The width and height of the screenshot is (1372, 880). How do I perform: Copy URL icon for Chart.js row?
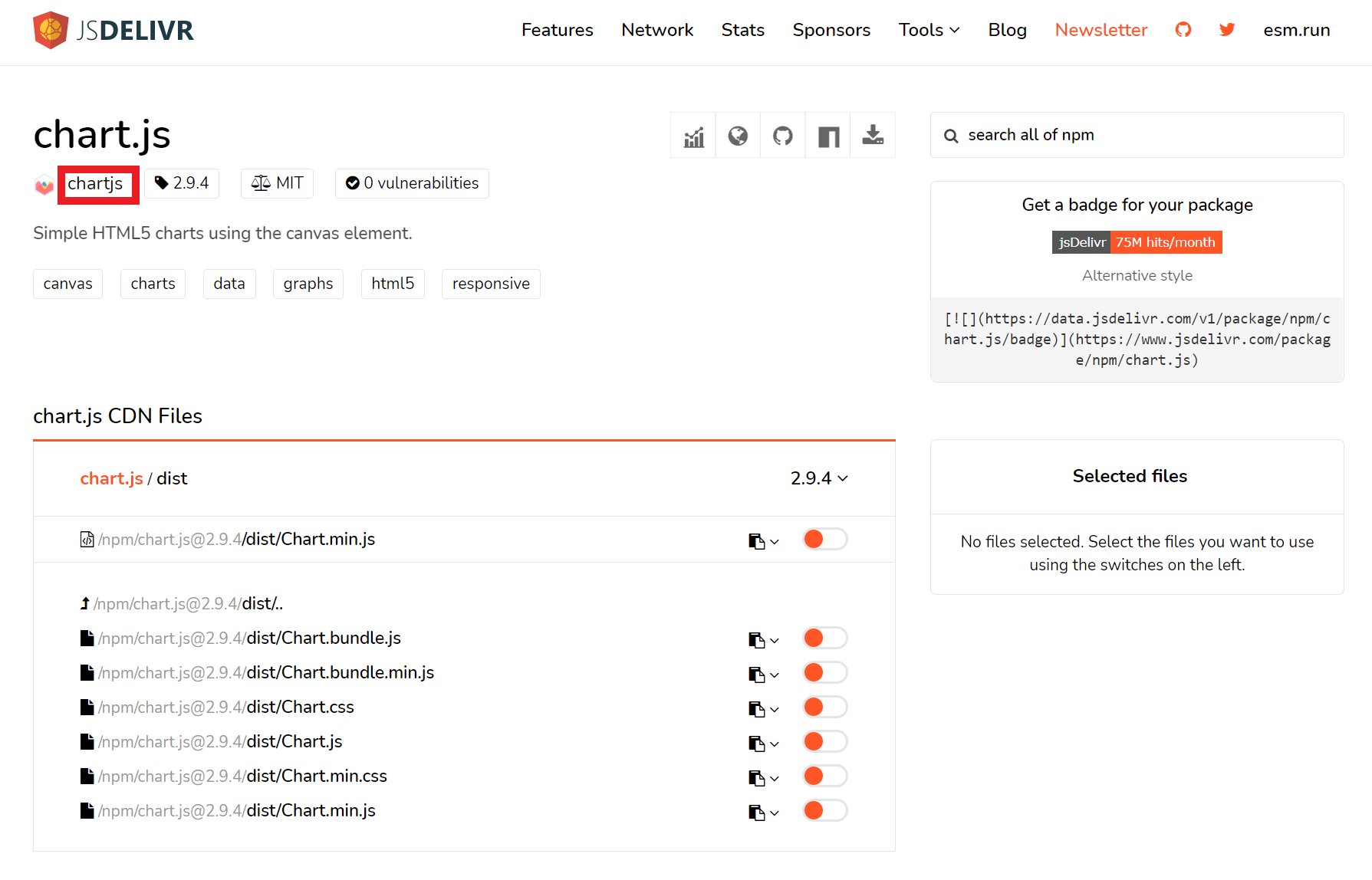[756, 744]
